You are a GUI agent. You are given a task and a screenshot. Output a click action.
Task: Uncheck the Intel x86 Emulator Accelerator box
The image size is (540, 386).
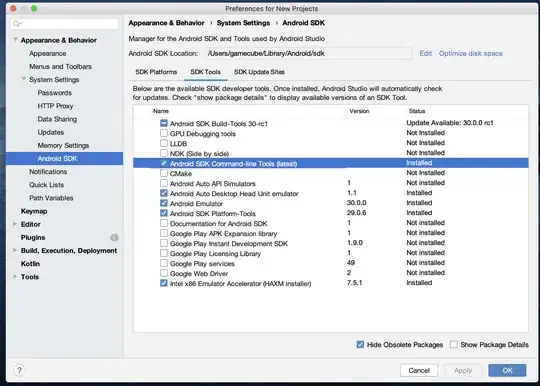point(164,283)
